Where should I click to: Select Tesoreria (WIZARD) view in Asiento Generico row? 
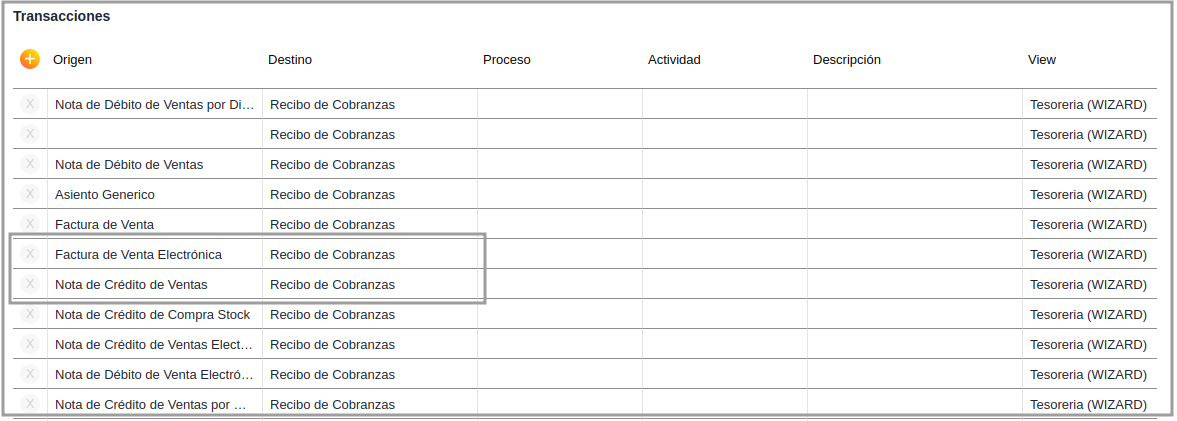(x=1088, y=194)
